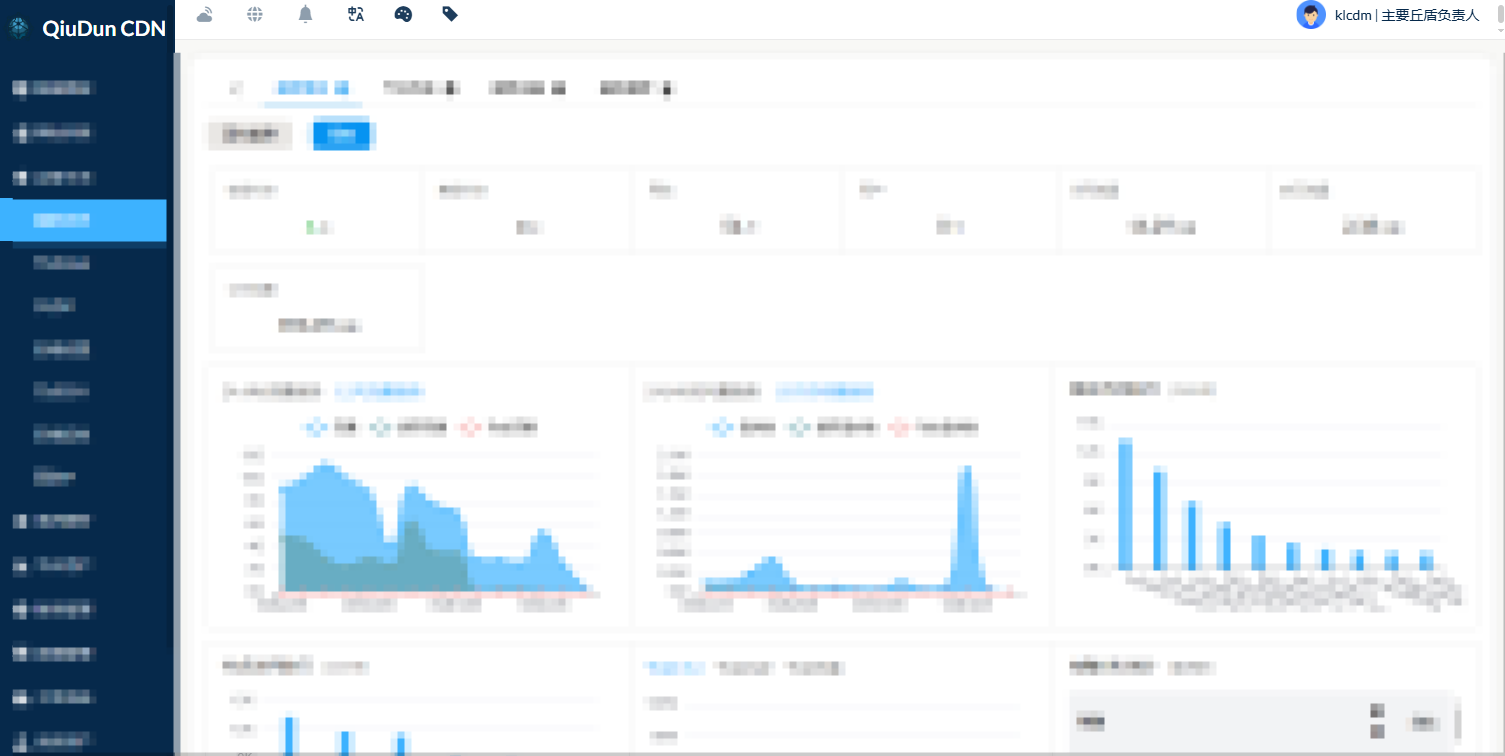1505x756 pixels.
Task: Open the klcdm user account menu
Action: click(1406, 15)
